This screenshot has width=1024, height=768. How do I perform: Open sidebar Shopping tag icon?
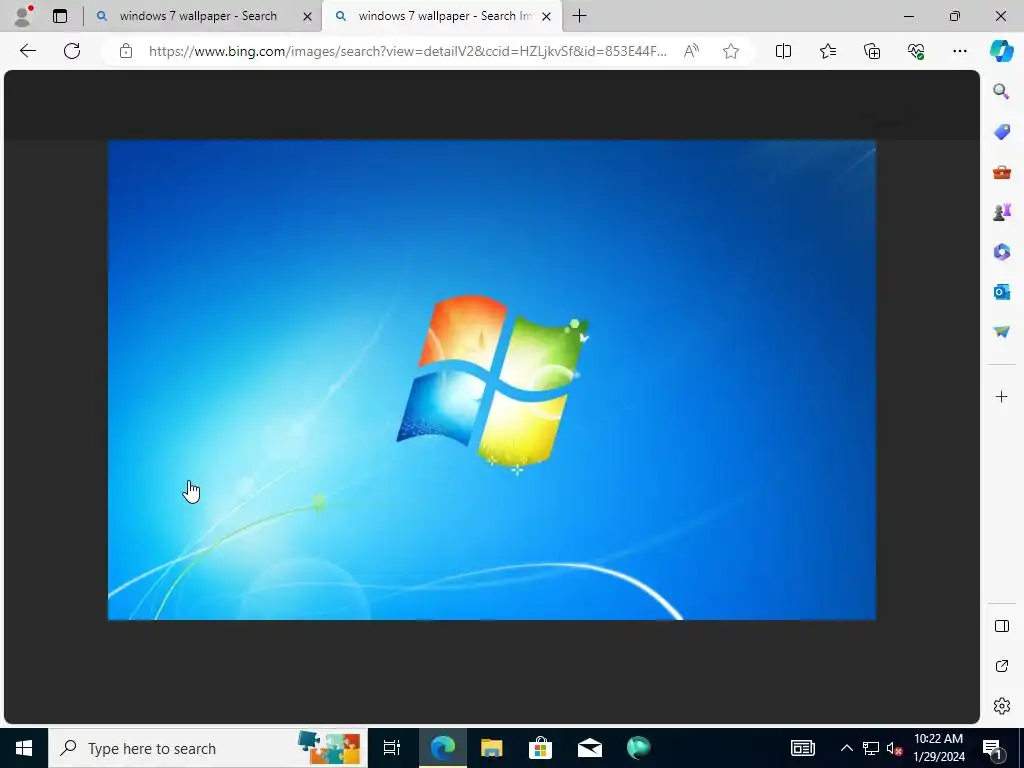[1001, 131]
